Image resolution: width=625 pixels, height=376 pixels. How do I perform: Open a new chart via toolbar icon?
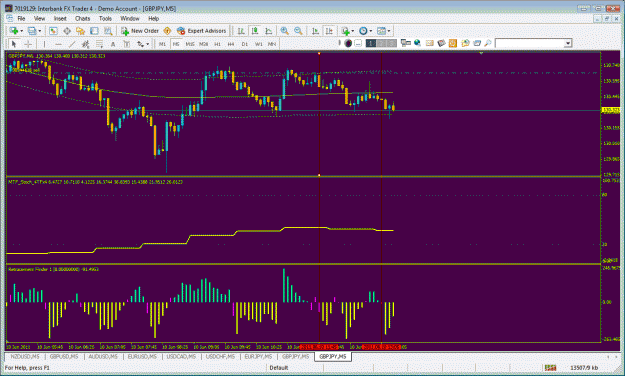pyautogui.click(x=14, y=31)
